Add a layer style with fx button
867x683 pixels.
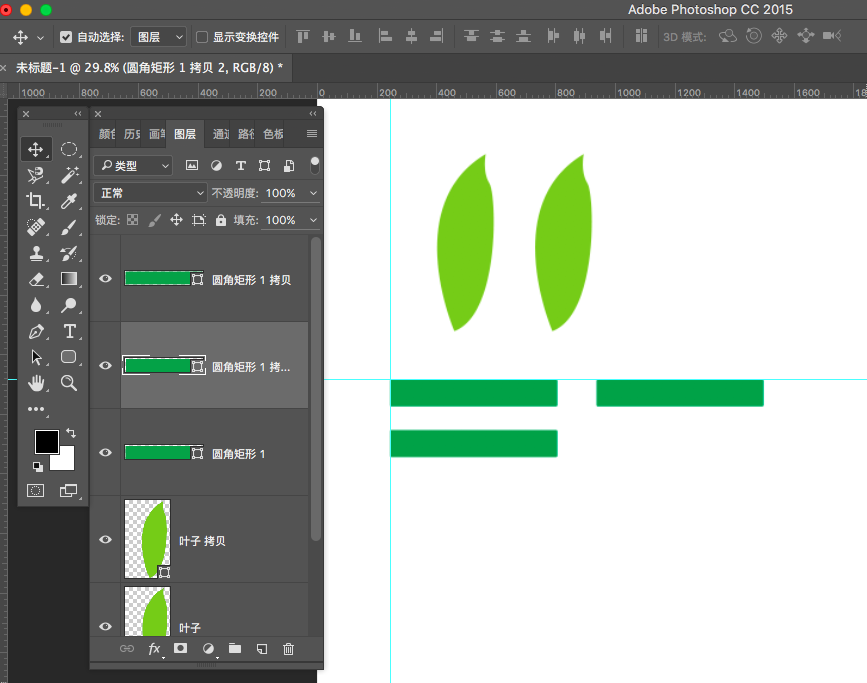[154, 649]
